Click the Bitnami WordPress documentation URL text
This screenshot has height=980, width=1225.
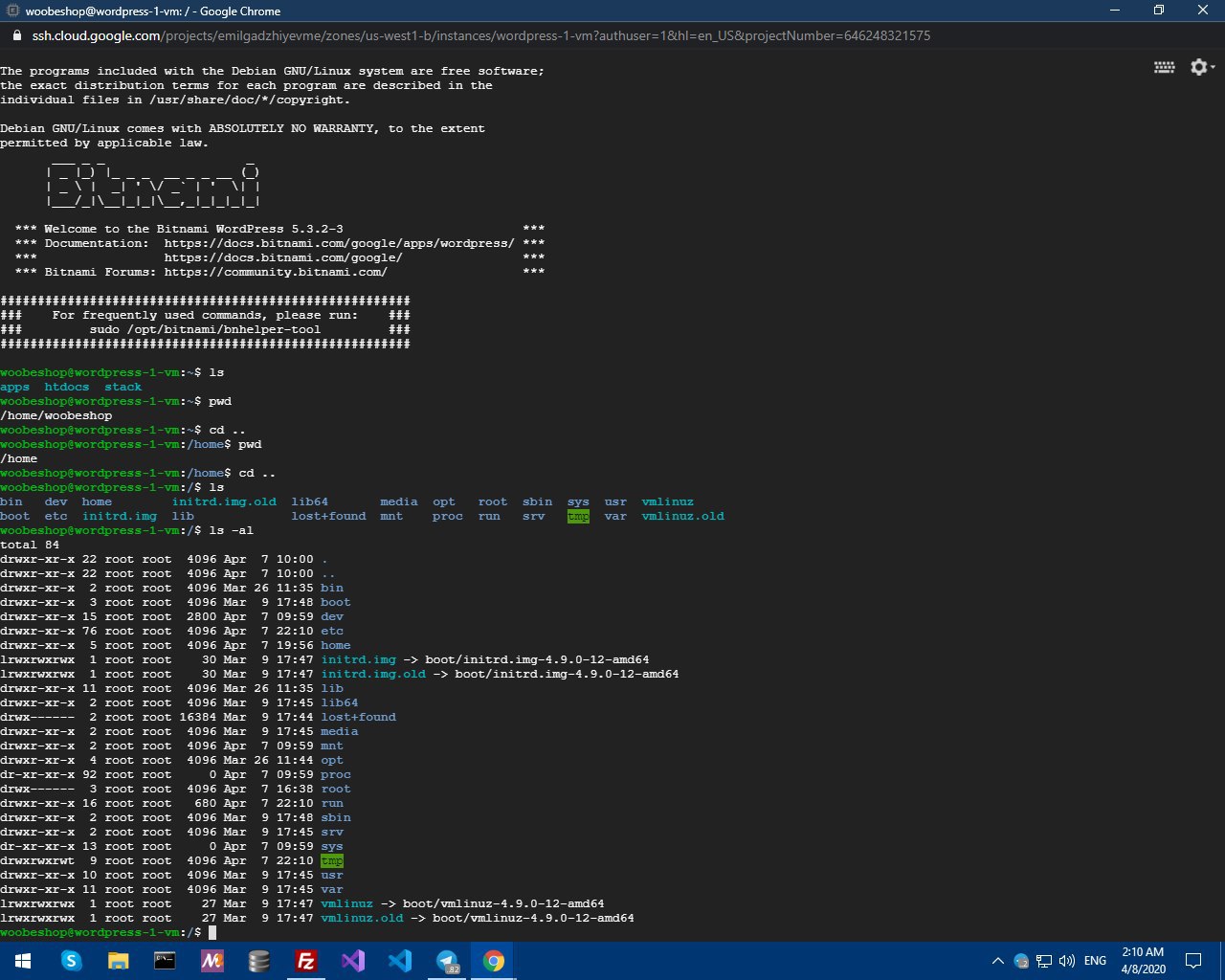pyautogui.click(x=339, y=243)
